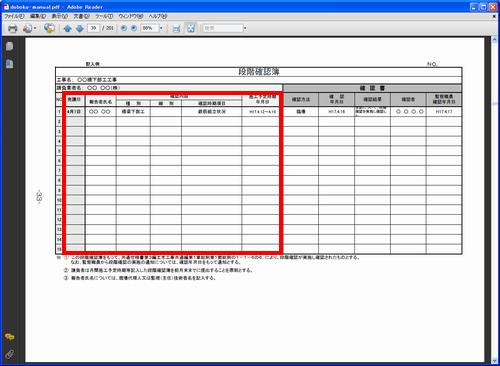
Task: Click the zoom out button
Action: coord(124,28)
